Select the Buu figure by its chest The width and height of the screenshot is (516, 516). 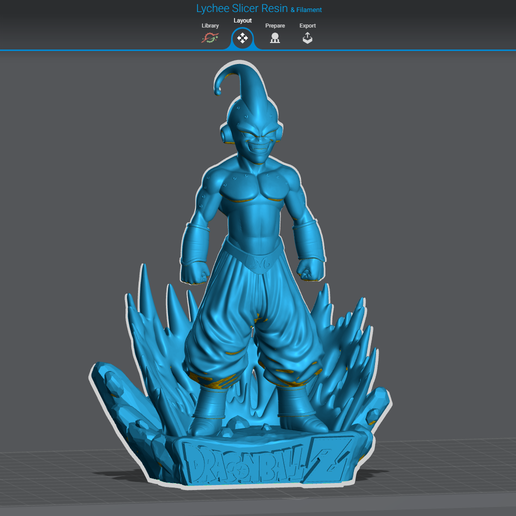[255, 187]
